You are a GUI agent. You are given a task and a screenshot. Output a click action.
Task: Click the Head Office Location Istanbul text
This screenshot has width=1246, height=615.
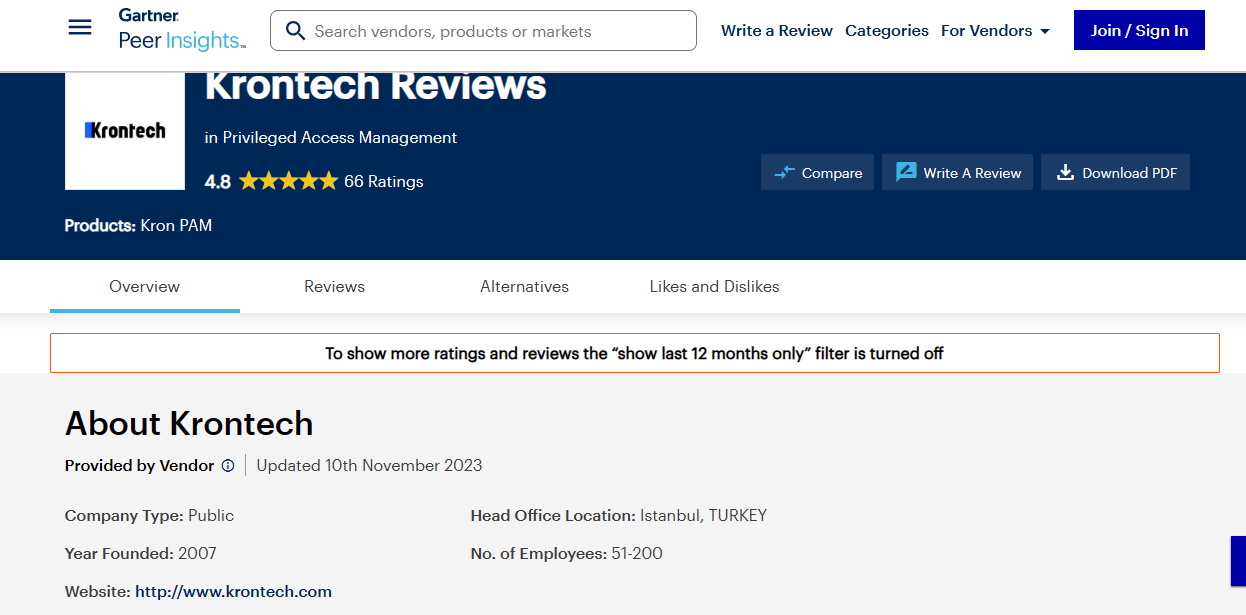619,516
